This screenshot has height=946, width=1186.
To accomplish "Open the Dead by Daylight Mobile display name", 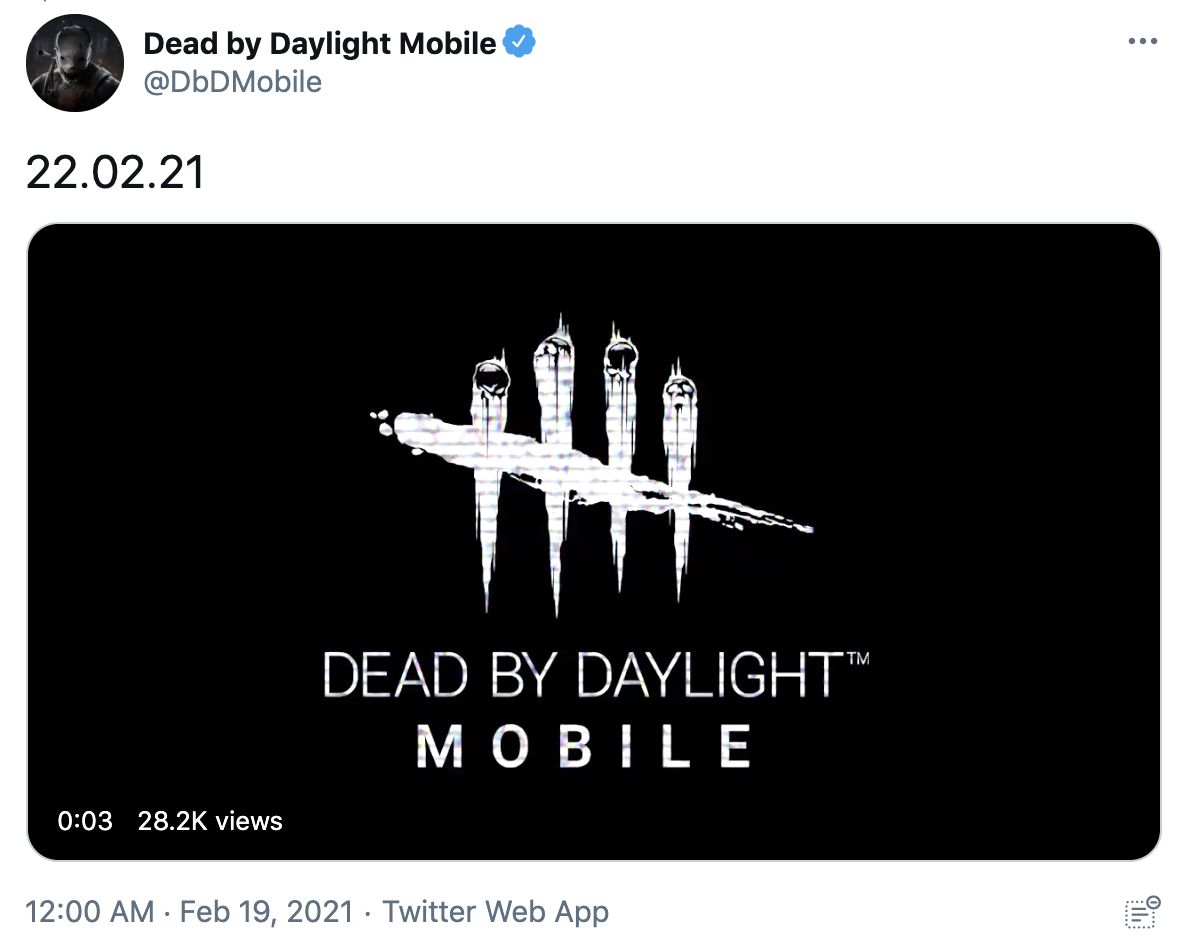I will click(319, 44).
